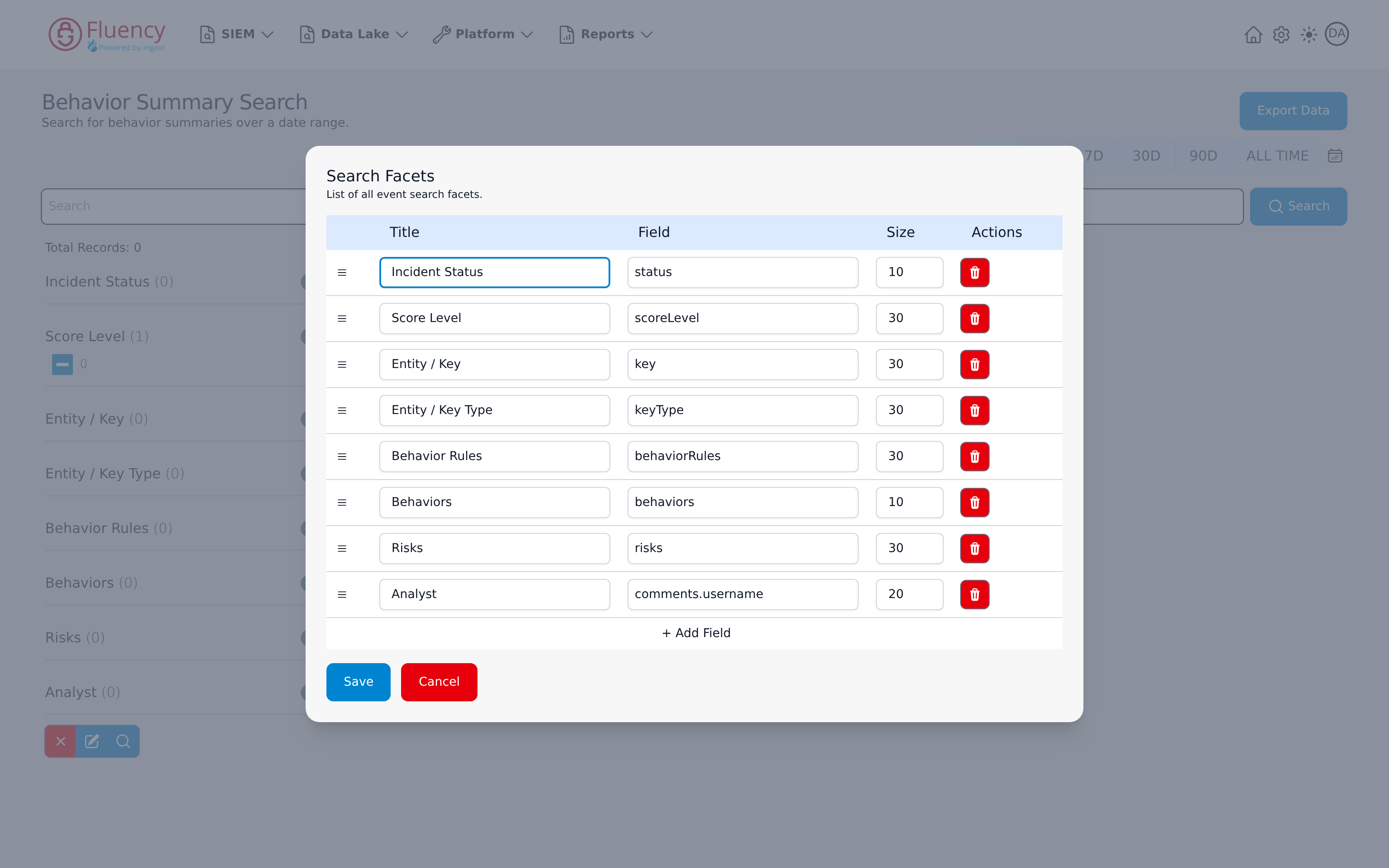This screenshot has width=1389, height=868.
Task: Expand the SIEM menu
Action: [x=236, y=34]
